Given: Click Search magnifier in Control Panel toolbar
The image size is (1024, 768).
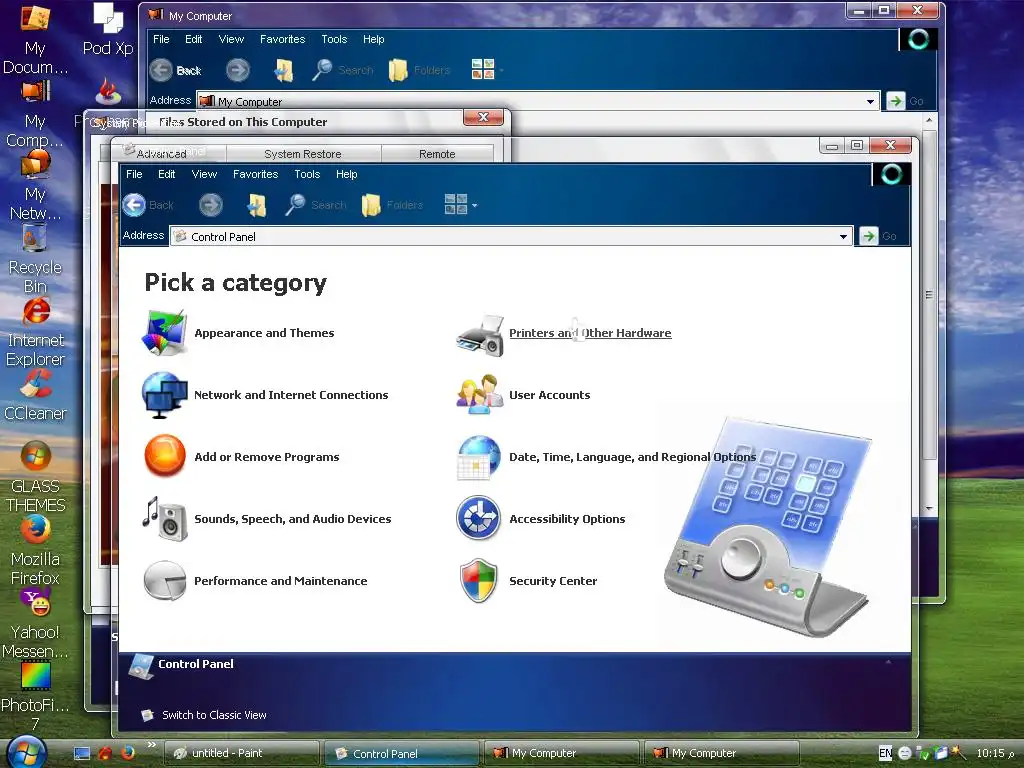Looking at the screenshot, I should click(x=295, y=205).
